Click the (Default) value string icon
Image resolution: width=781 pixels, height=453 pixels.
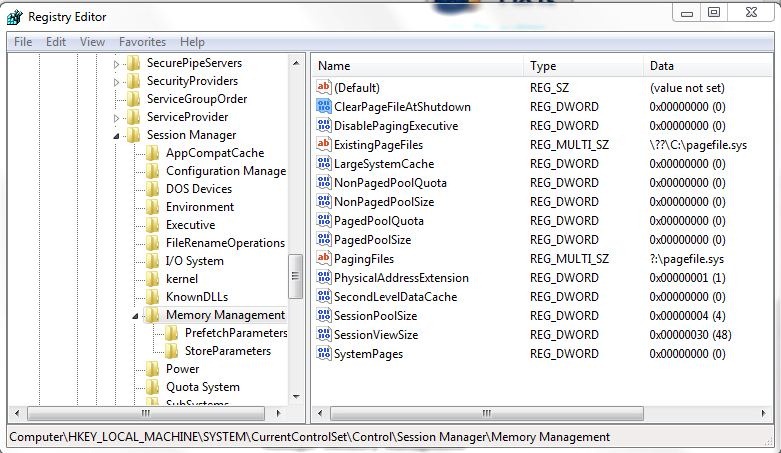point(323,88)
